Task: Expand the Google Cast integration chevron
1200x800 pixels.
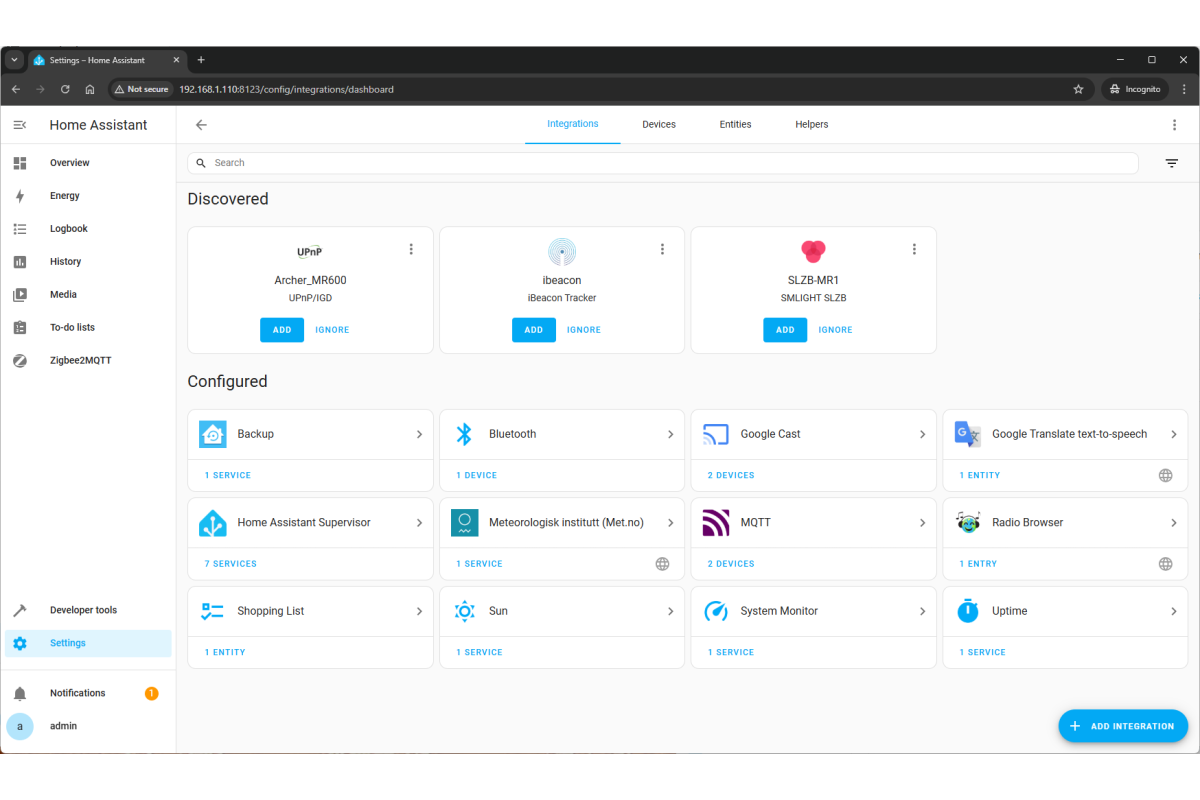Action: tap(922, 434)
